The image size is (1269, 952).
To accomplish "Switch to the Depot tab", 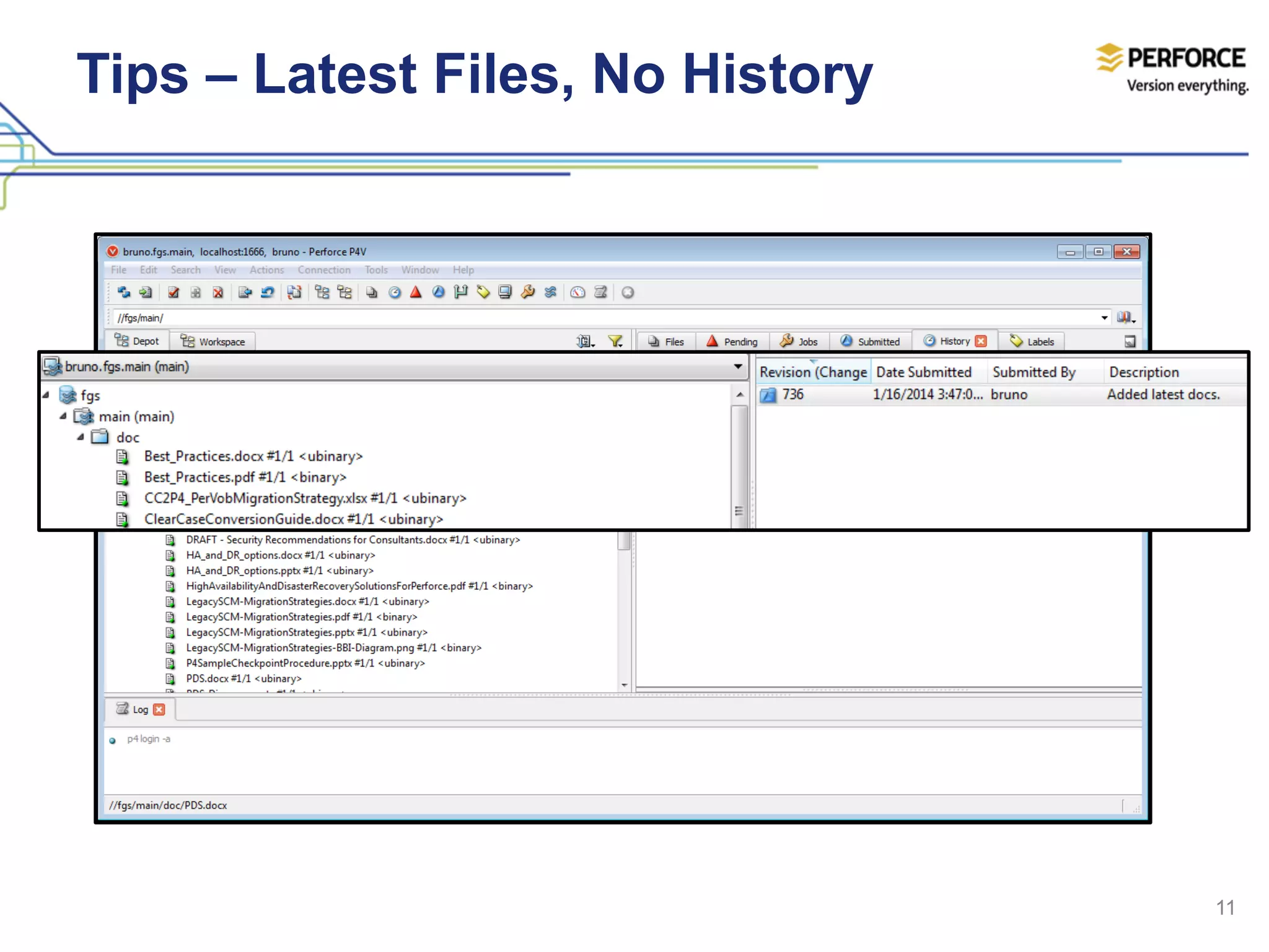I will (x=137, y=341).
